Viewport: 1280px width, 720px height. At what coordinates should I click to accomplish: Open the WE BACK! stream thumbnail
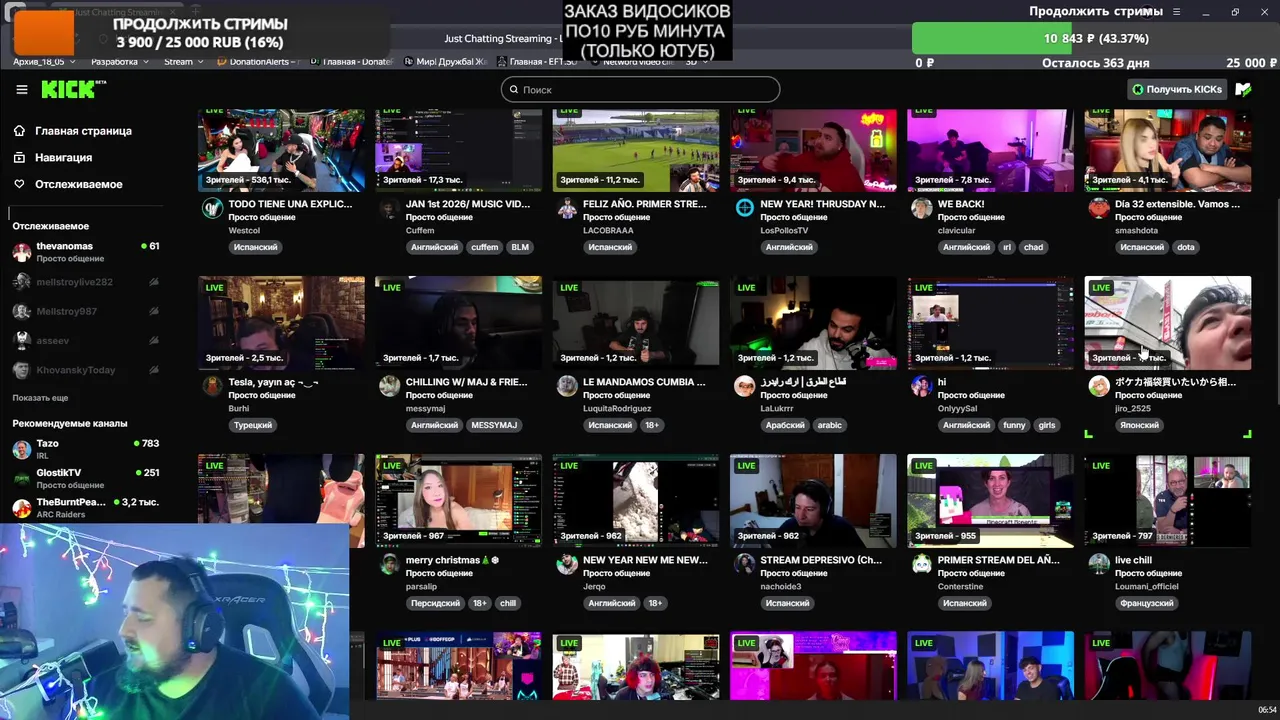[990, 151]
